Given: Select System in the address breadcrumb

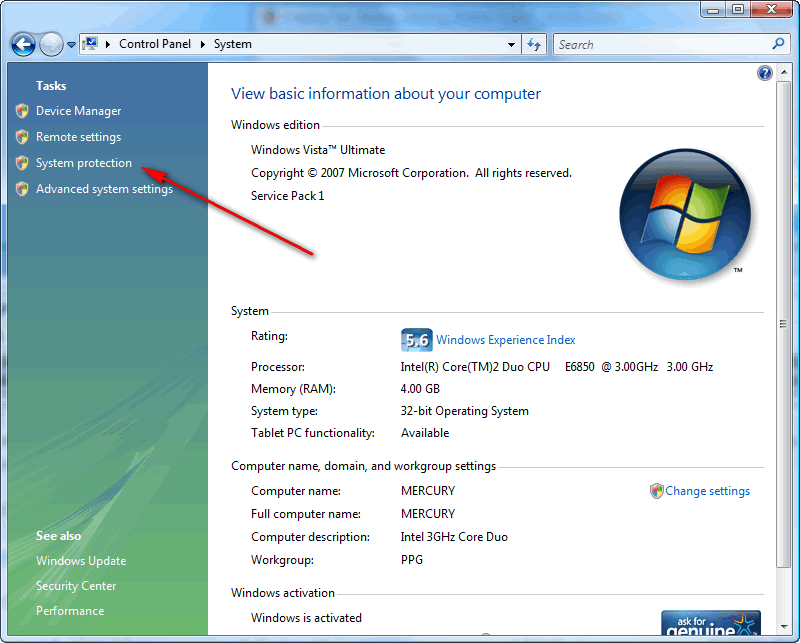Looking at the screenshot, I should click(x=233, y=44).
